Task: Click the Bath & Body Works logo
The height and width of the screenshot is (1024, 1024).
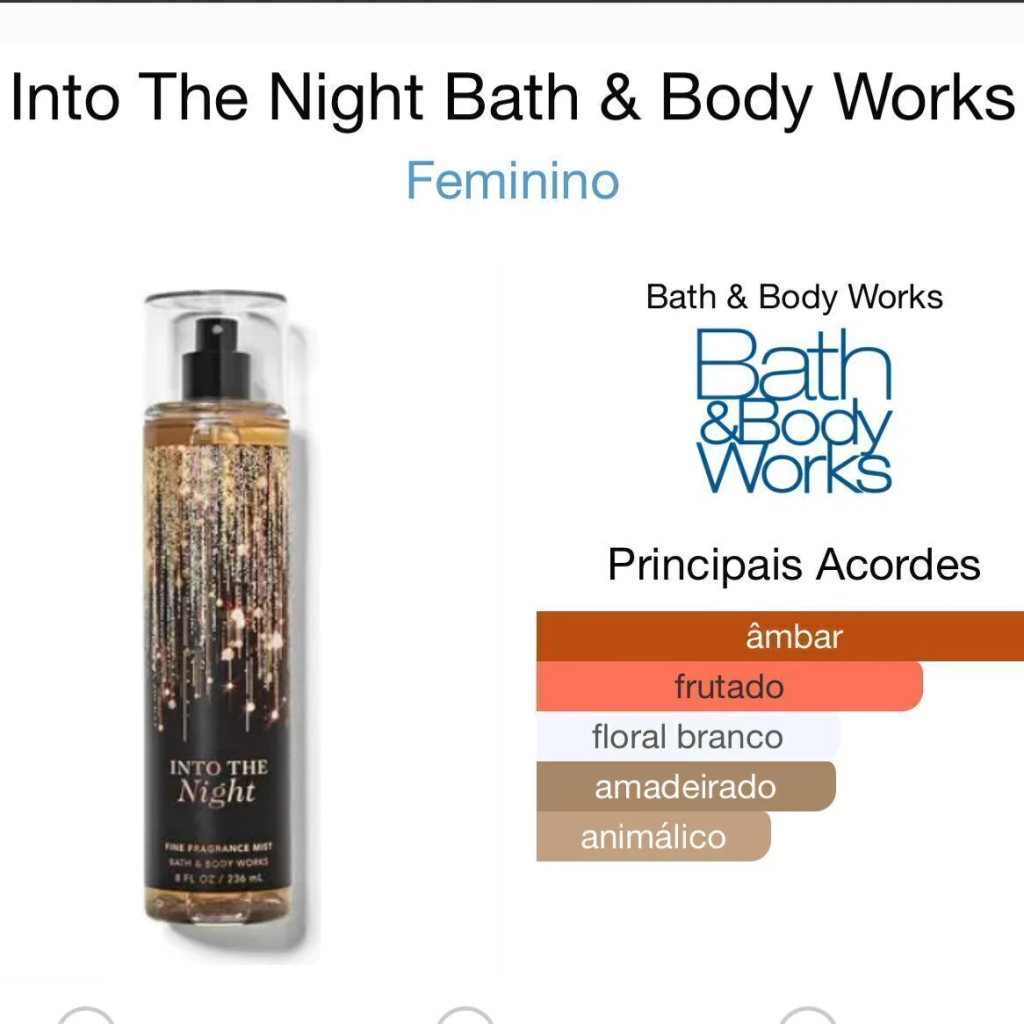Action: [x=793, y=410]
